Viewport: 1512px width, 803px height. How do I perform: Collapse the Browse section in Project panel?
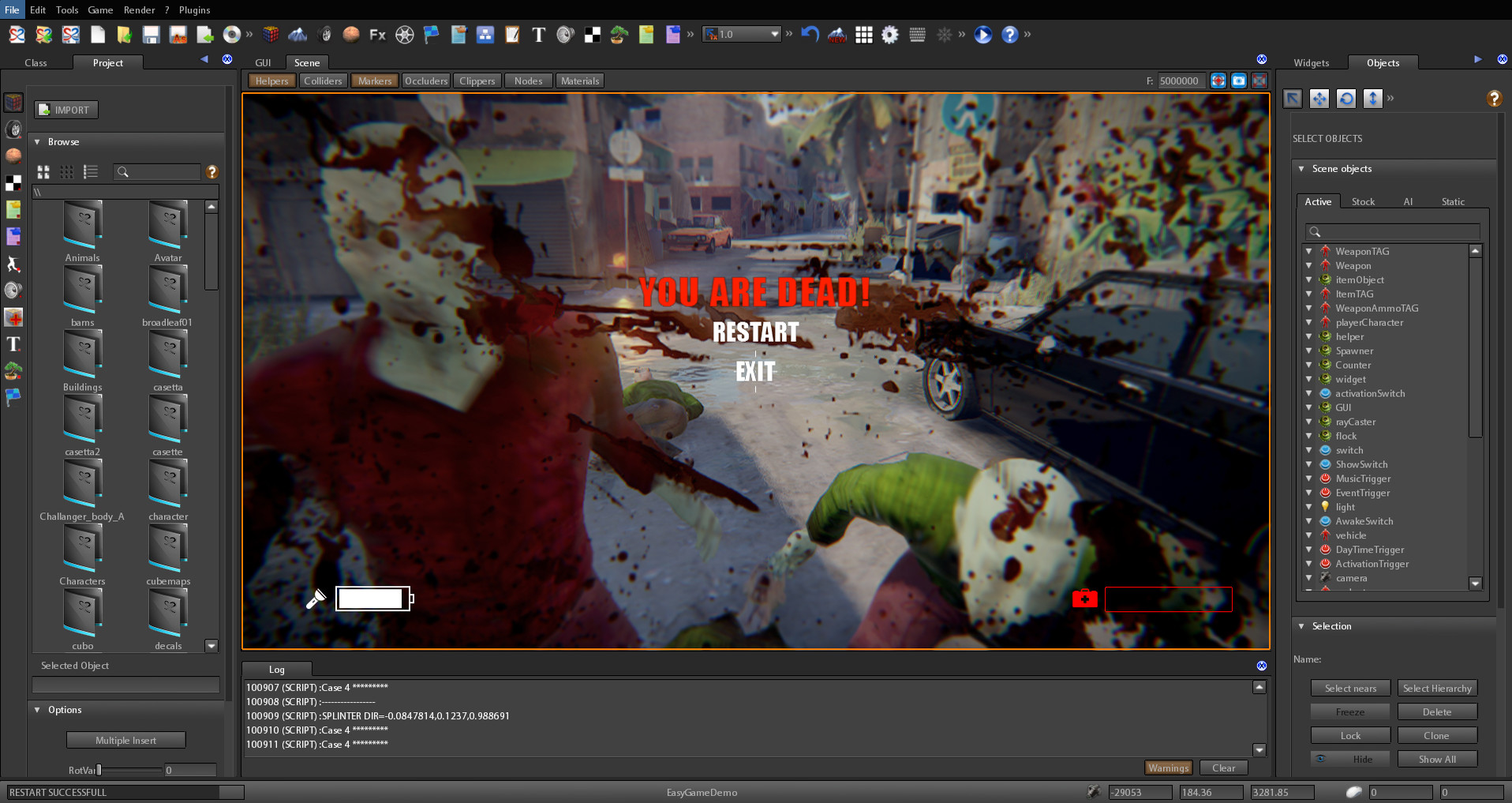[36, 141]
